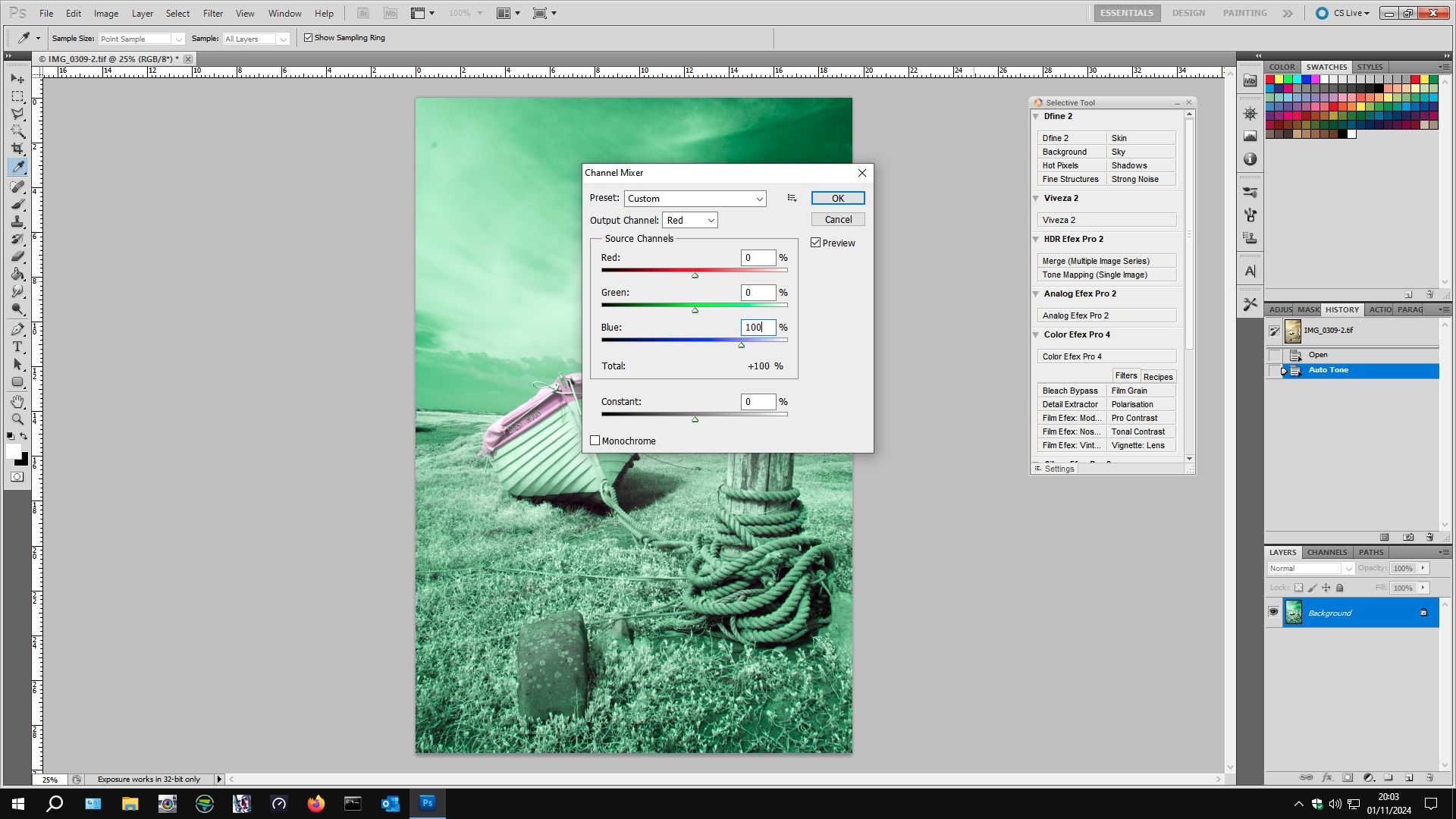The image size is (1456, 819).
Task: Switch to the Channels tab
Action: click(1326, 552)
